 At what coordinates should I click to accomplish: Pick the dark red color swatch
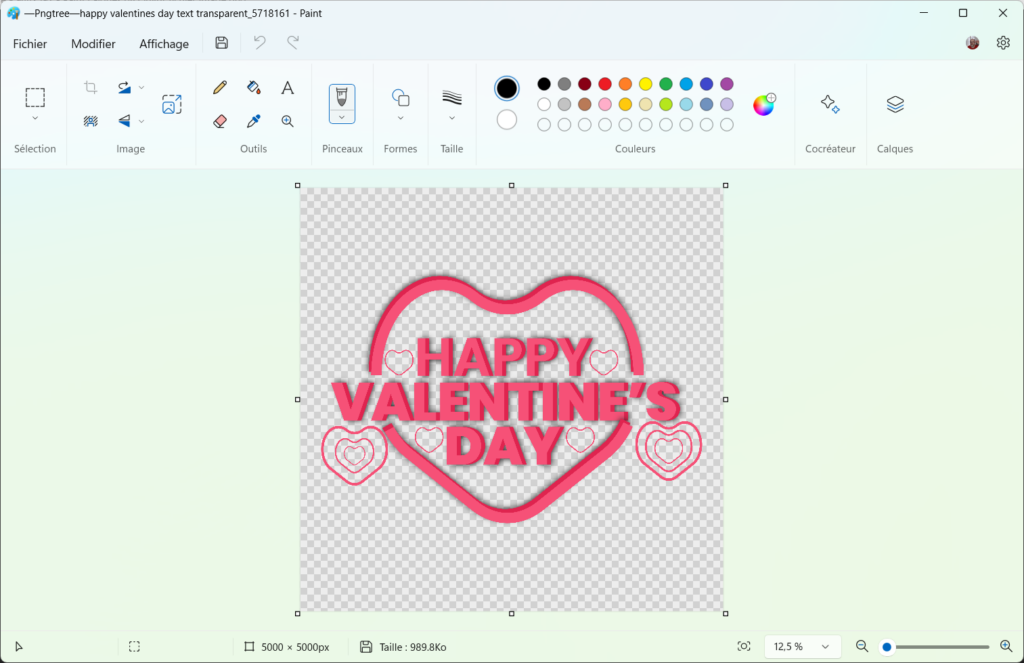(x=585, y=84)
